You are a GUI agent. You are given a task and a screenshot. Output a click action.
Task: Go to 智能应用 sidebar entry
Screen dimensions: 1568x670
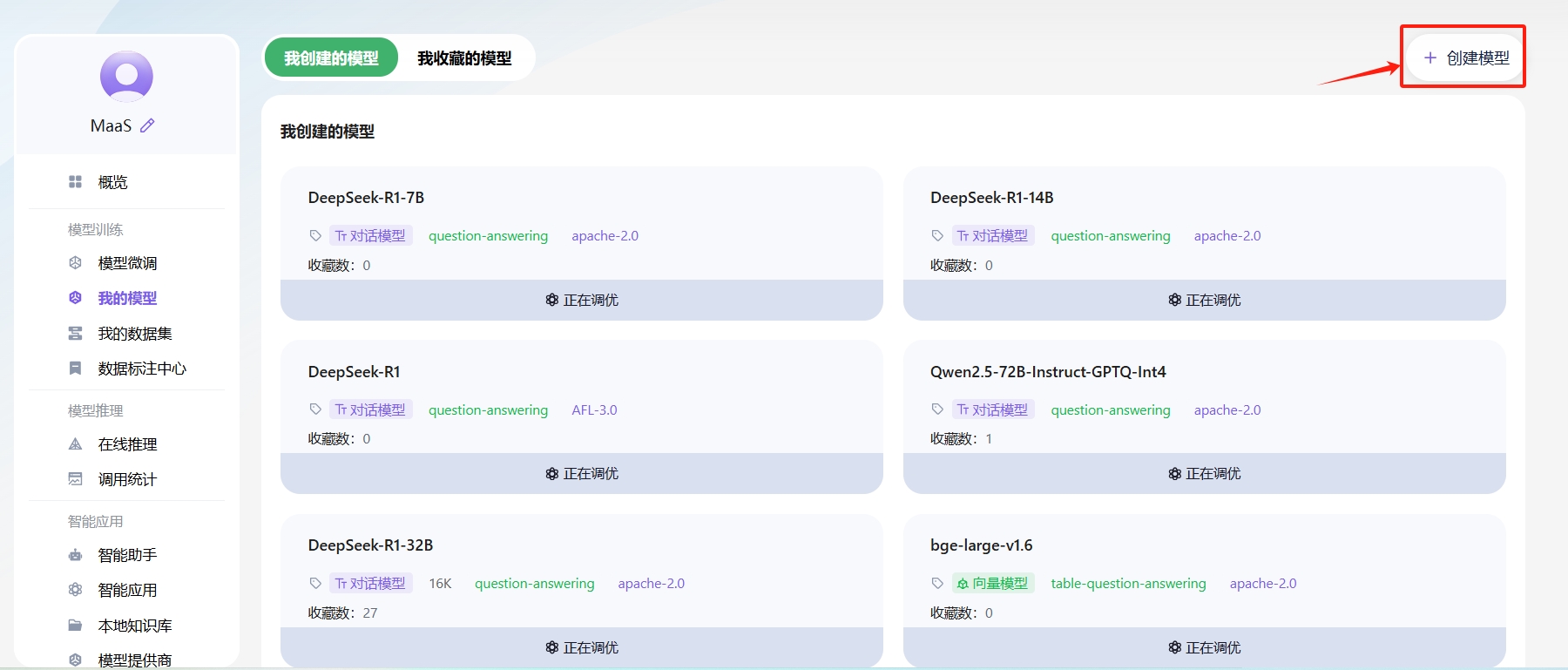pyautogui.click(x=126, y=589)
